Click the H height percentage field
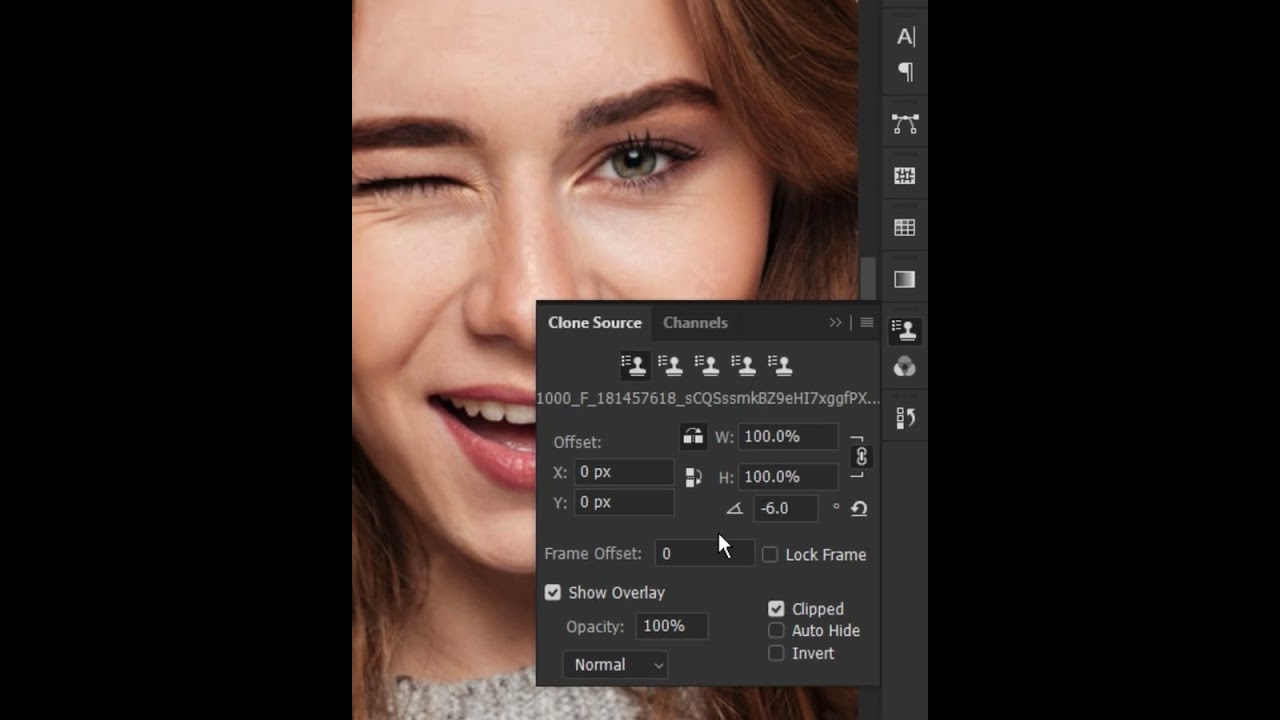 point(788,477)
